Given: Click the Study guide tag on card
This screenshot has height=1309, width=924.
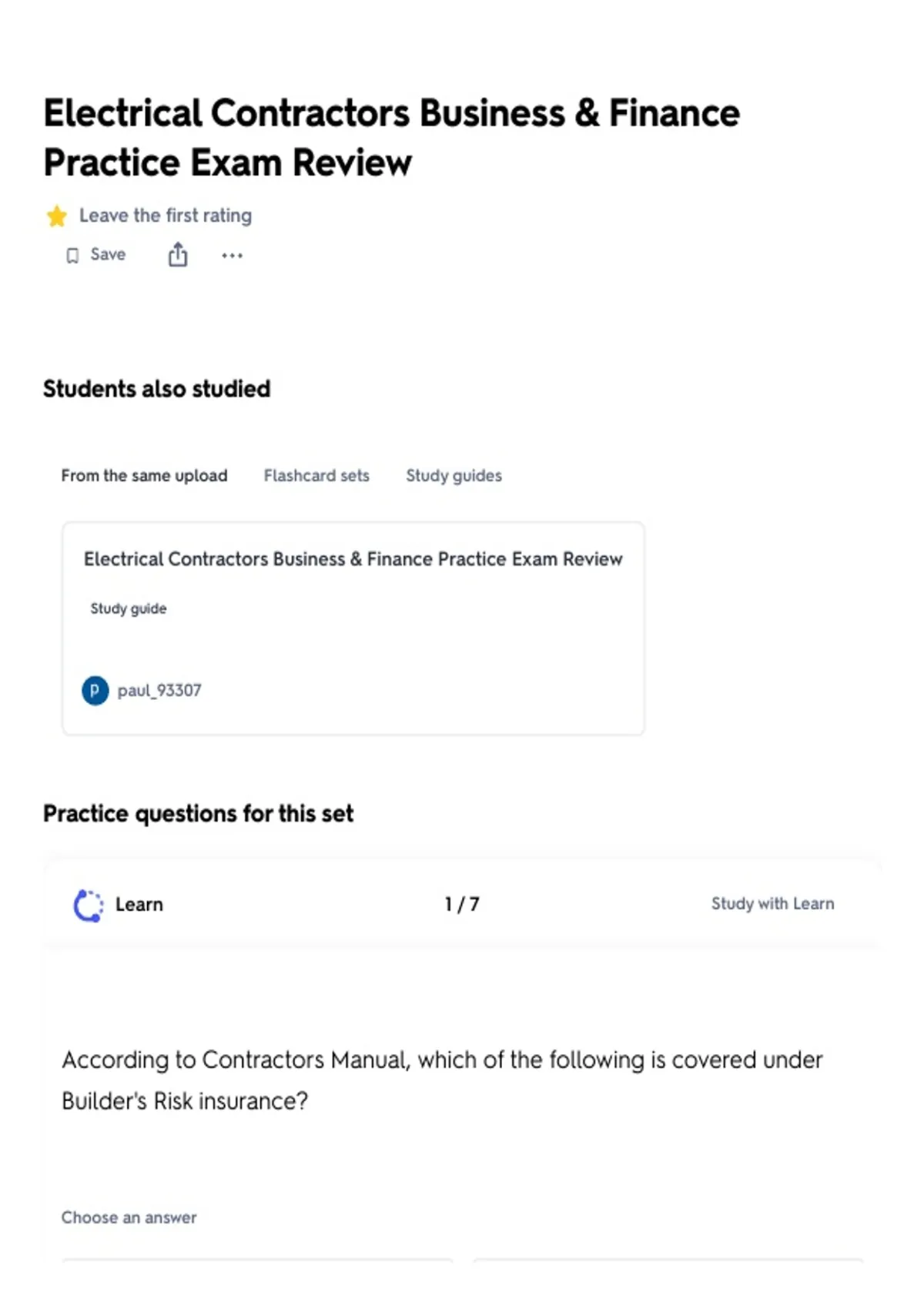Looking at the screenshot, I should [x=129, y=609].
